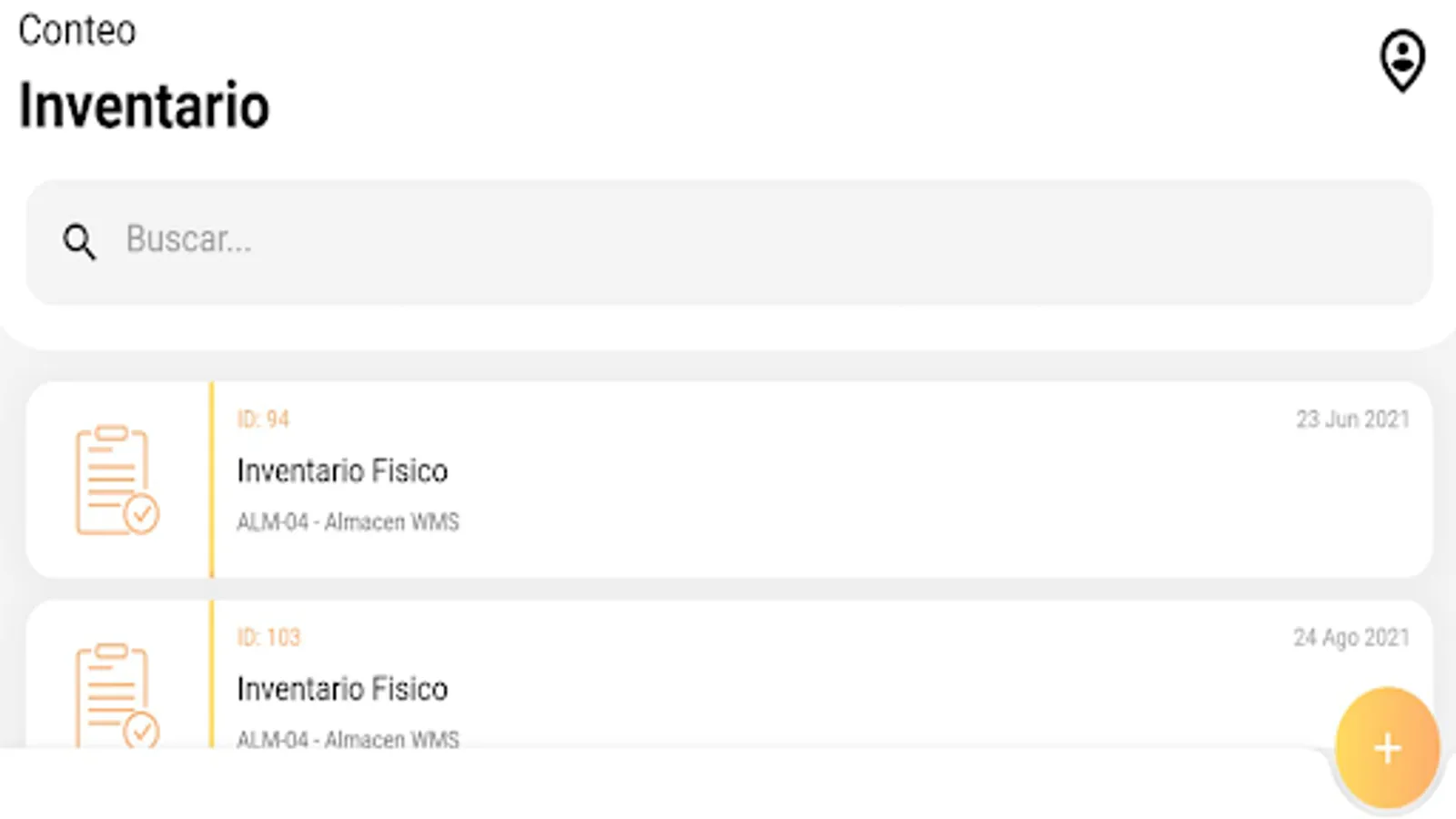
Task: Open Inventario Fisico entry with ID 103
Action: coord(342,689)
